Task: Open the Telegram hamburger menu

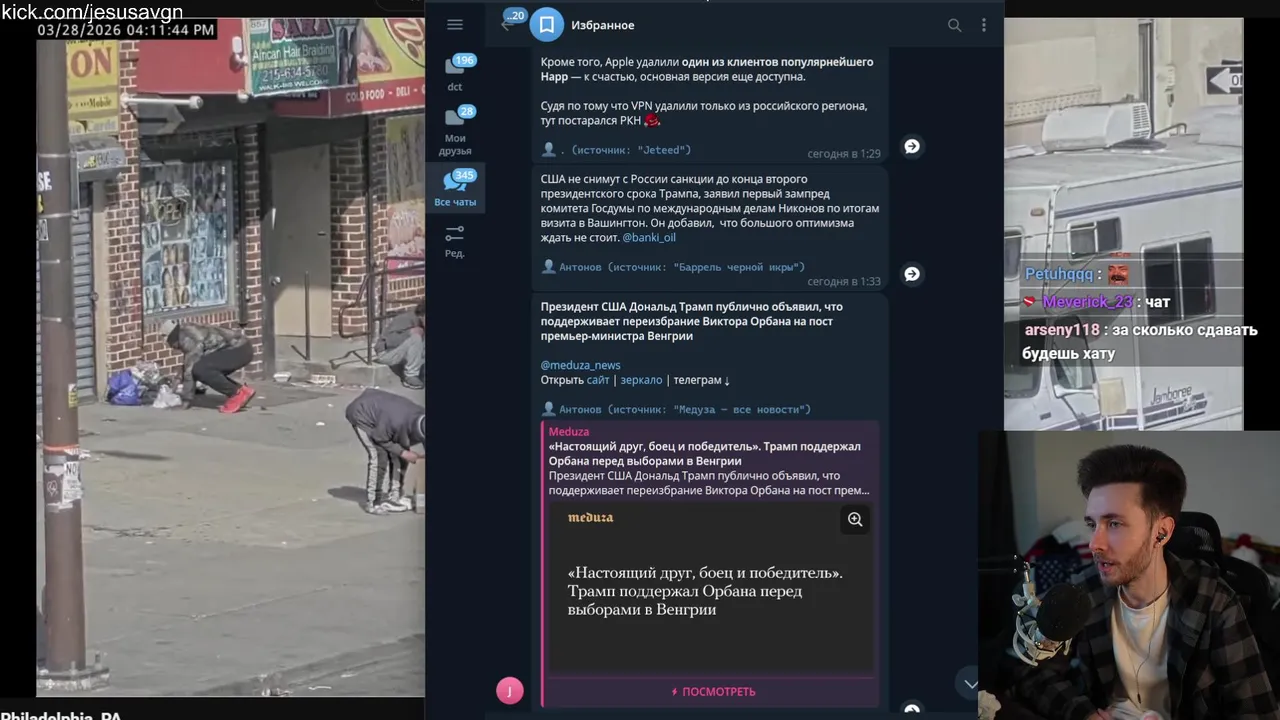Action: pos(455,25)
